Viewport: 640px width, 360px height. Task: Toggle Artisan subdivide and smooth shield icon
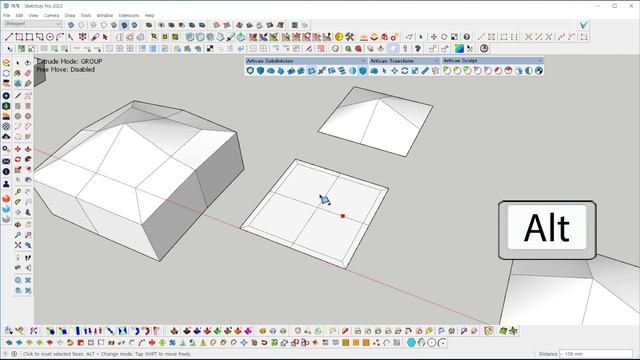click(250, 71)
